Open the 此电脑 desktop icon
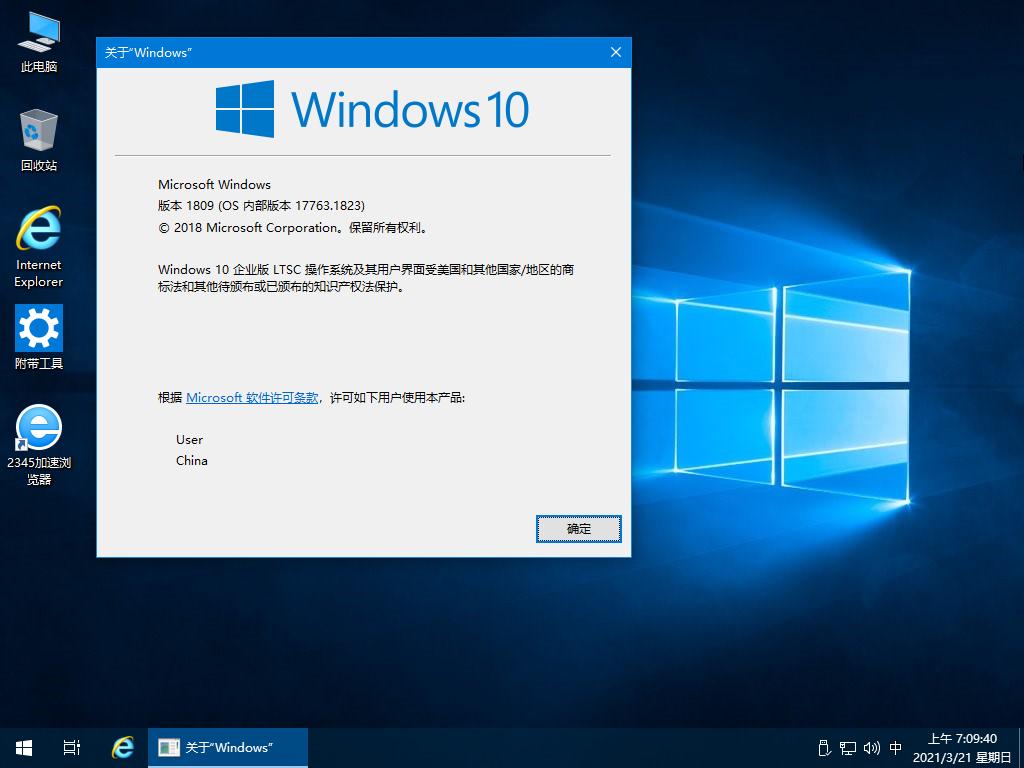The width and height of the screenshot is (1024, 768). pos(39,42)
